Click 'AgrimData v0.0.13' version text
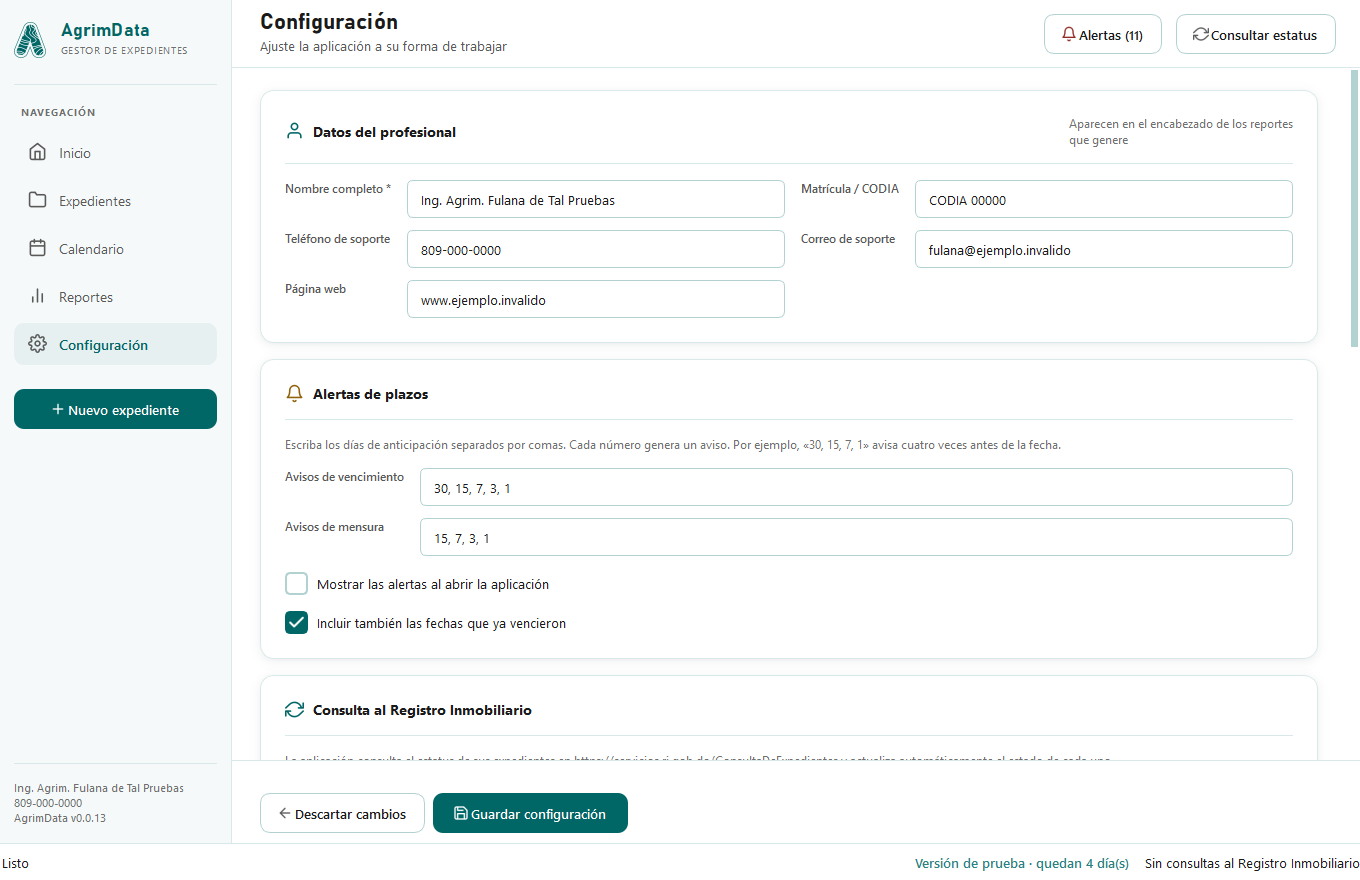 (x=60, y=818)
